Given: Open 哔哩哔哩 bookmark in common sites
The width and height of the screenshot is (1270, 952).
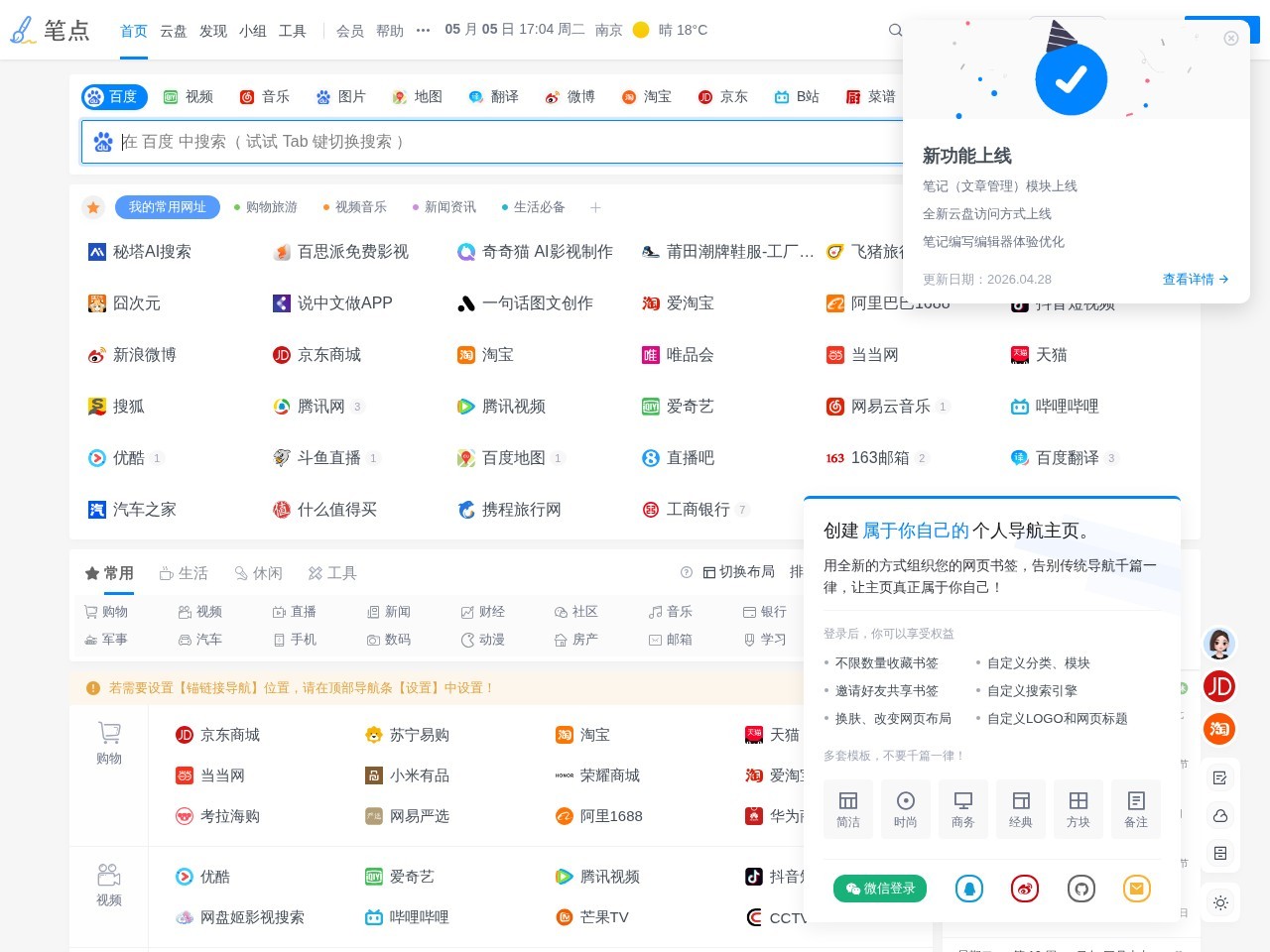Looking at the screenshot, I should tap(1055, 407).
